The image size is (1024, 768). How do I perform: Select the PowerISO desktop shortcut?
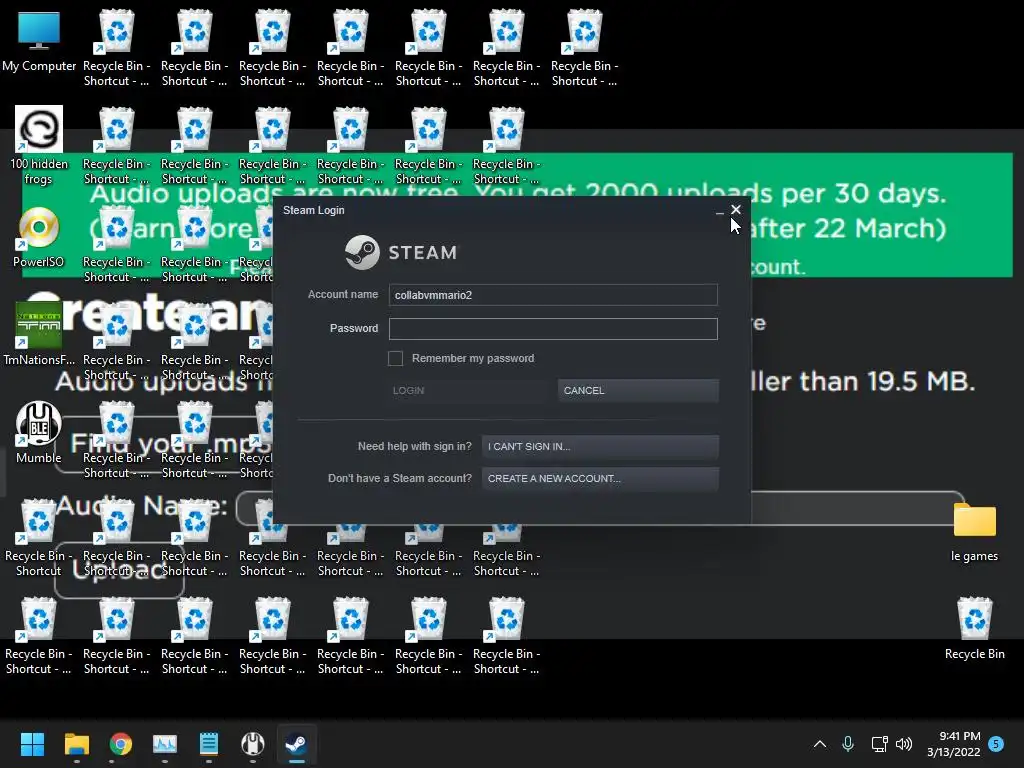point(39,237)
